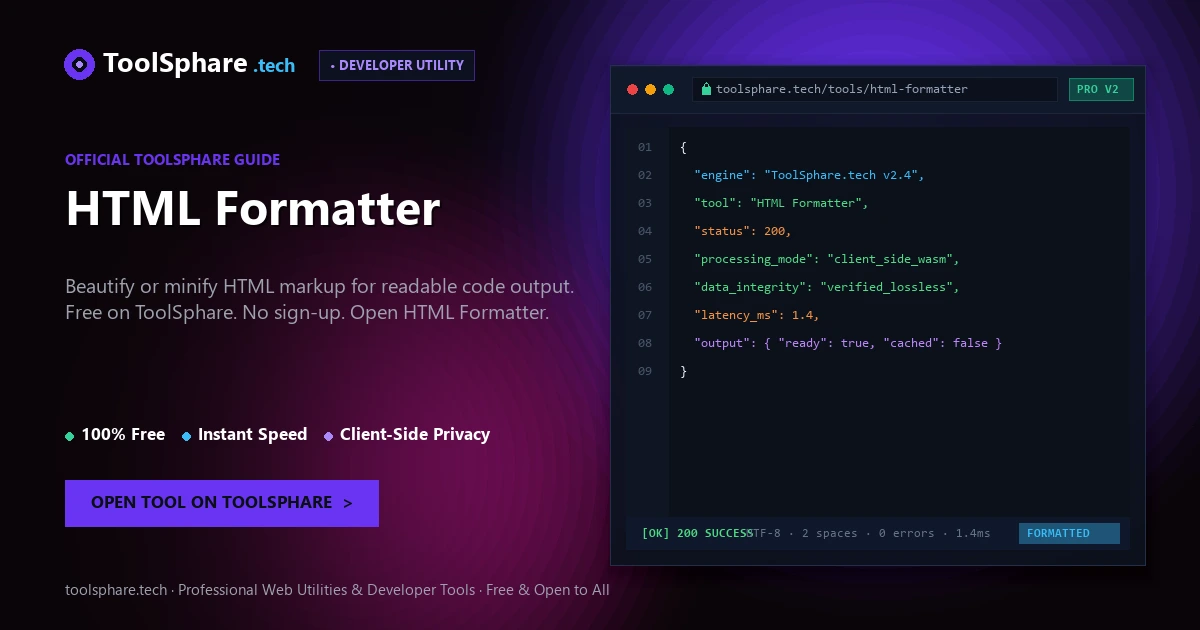Click the 2 spaces status entry
The width and height of the screenshot is (1200, 630).
(x=829, y=533)
